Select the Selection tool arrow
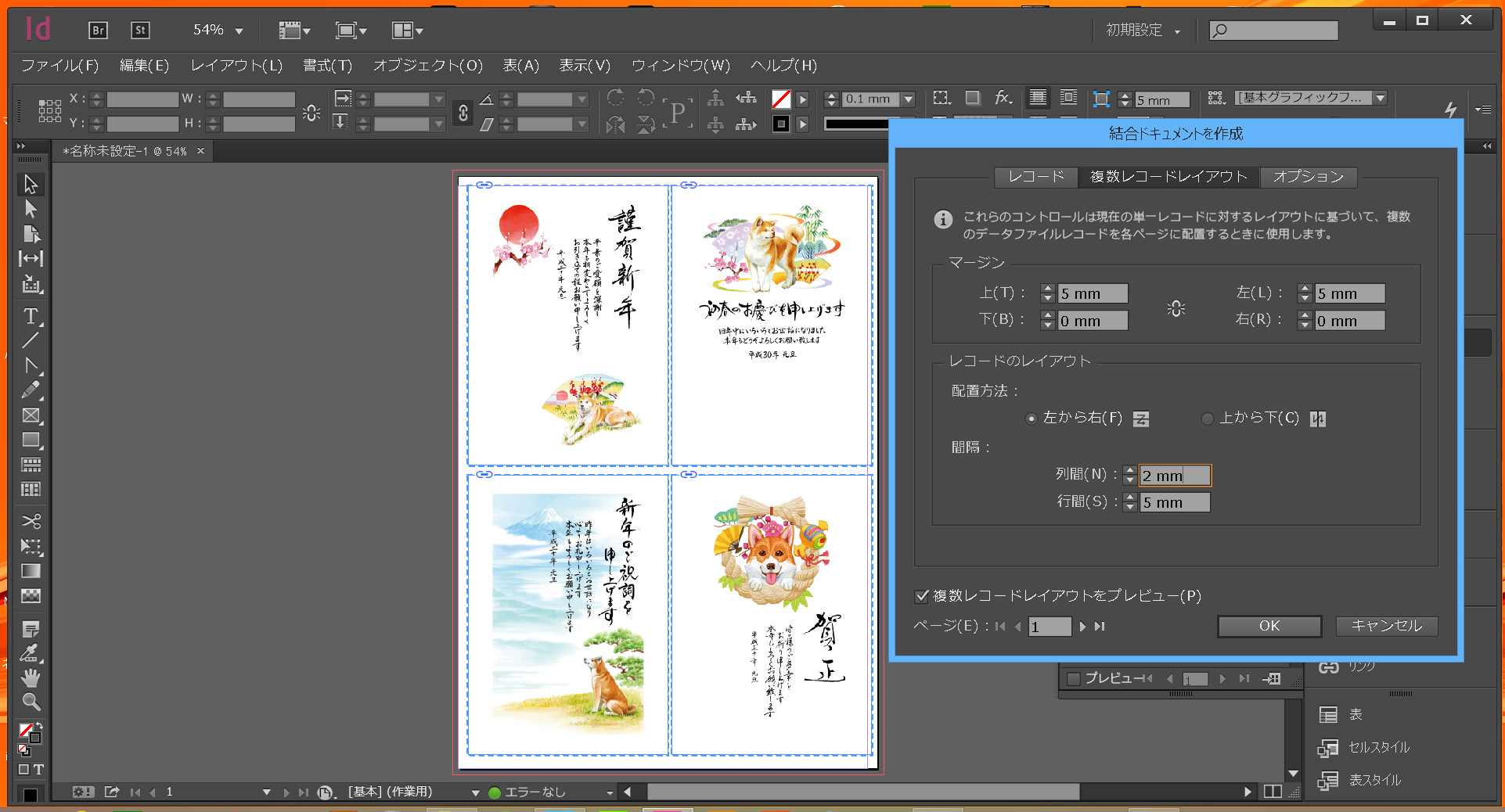The height and width of the screenshot is (812, 1505). (x=31, y=184)
